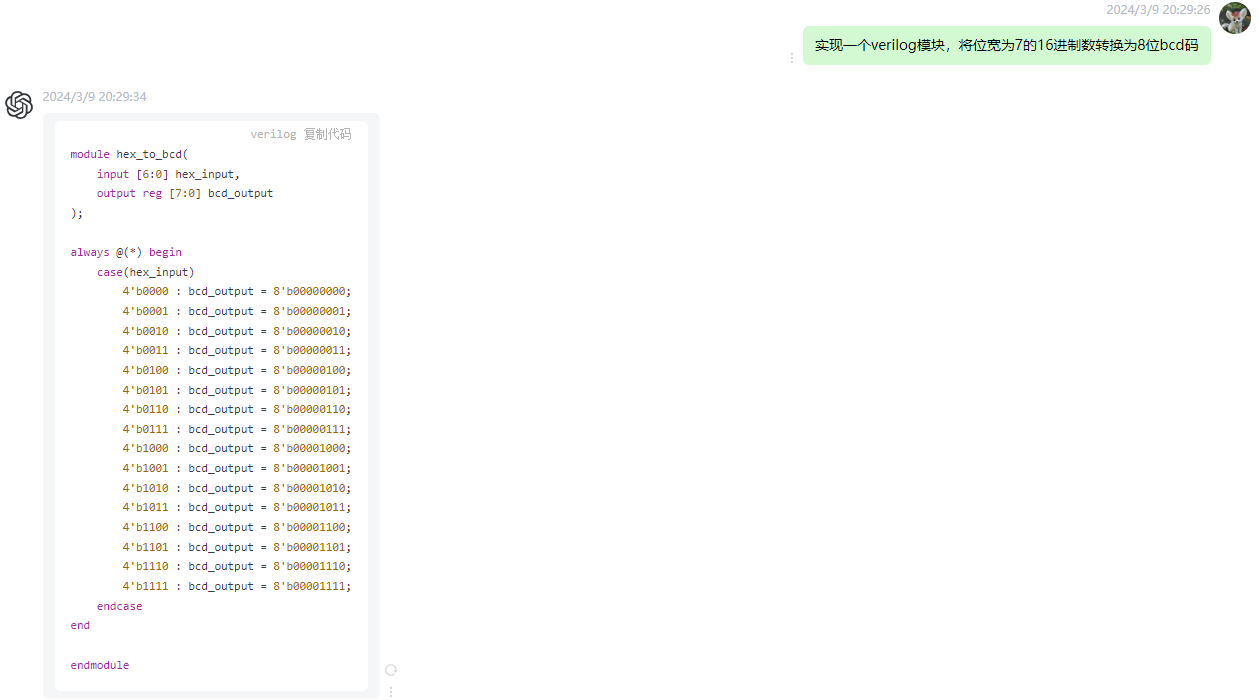Click the 'module hex_to_bcd(' code line

[x=129, y=154]
